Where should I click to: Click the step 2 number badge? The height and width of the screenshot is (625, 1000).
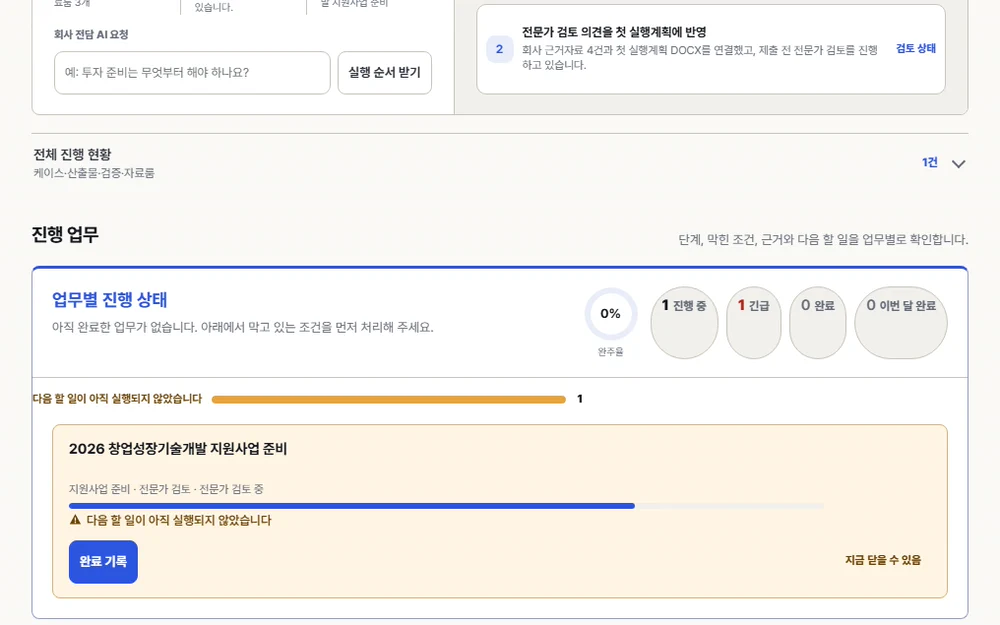point(499,49)
